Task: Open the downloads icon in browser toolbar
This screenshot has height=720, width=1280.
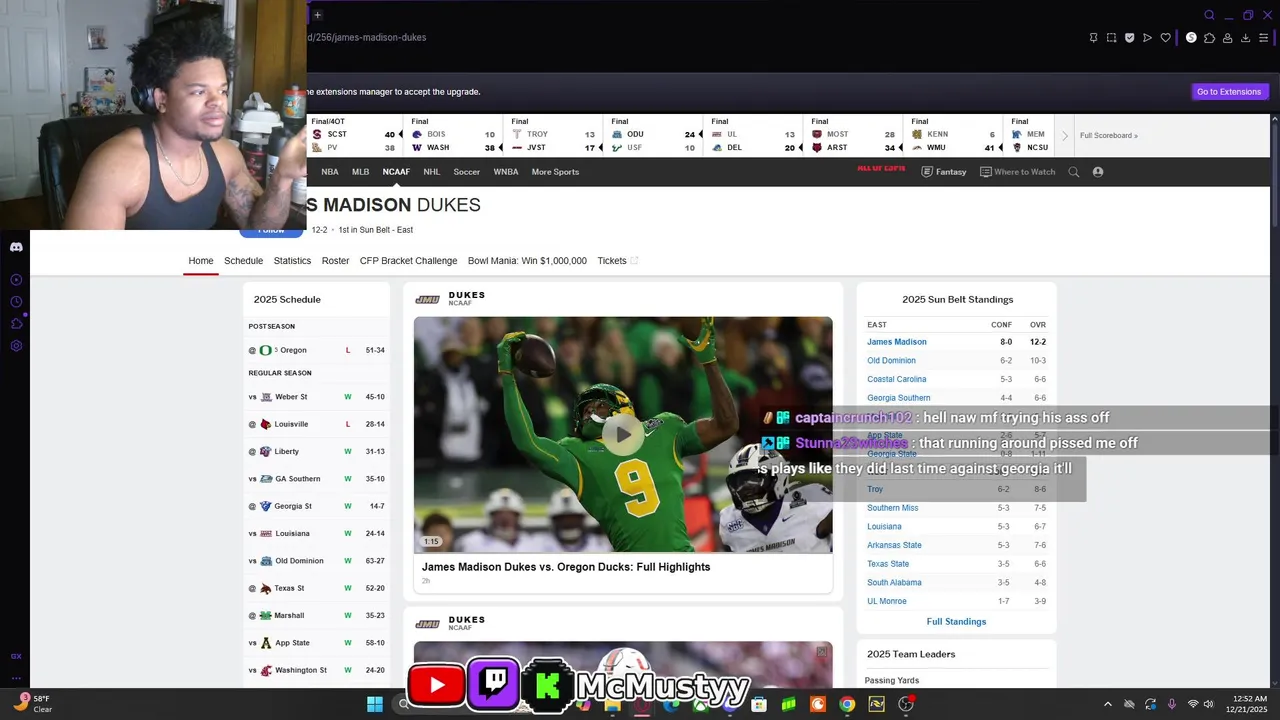Action: [1245, 38]
